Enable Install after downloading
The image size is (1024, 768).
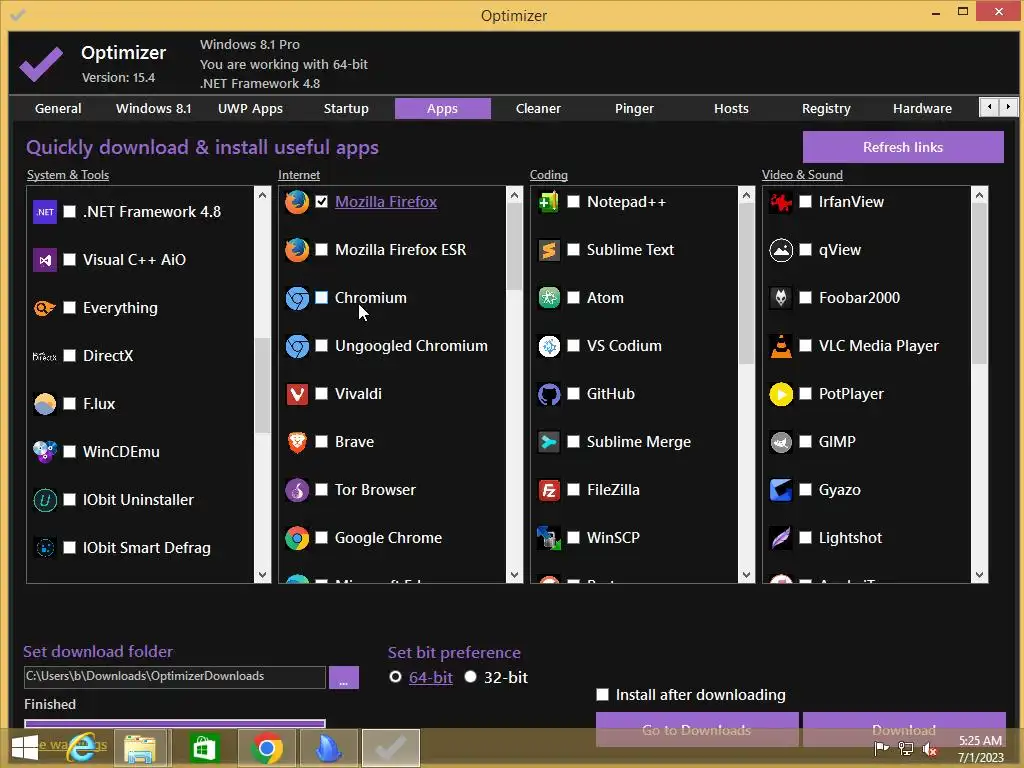tap(602, 694)
